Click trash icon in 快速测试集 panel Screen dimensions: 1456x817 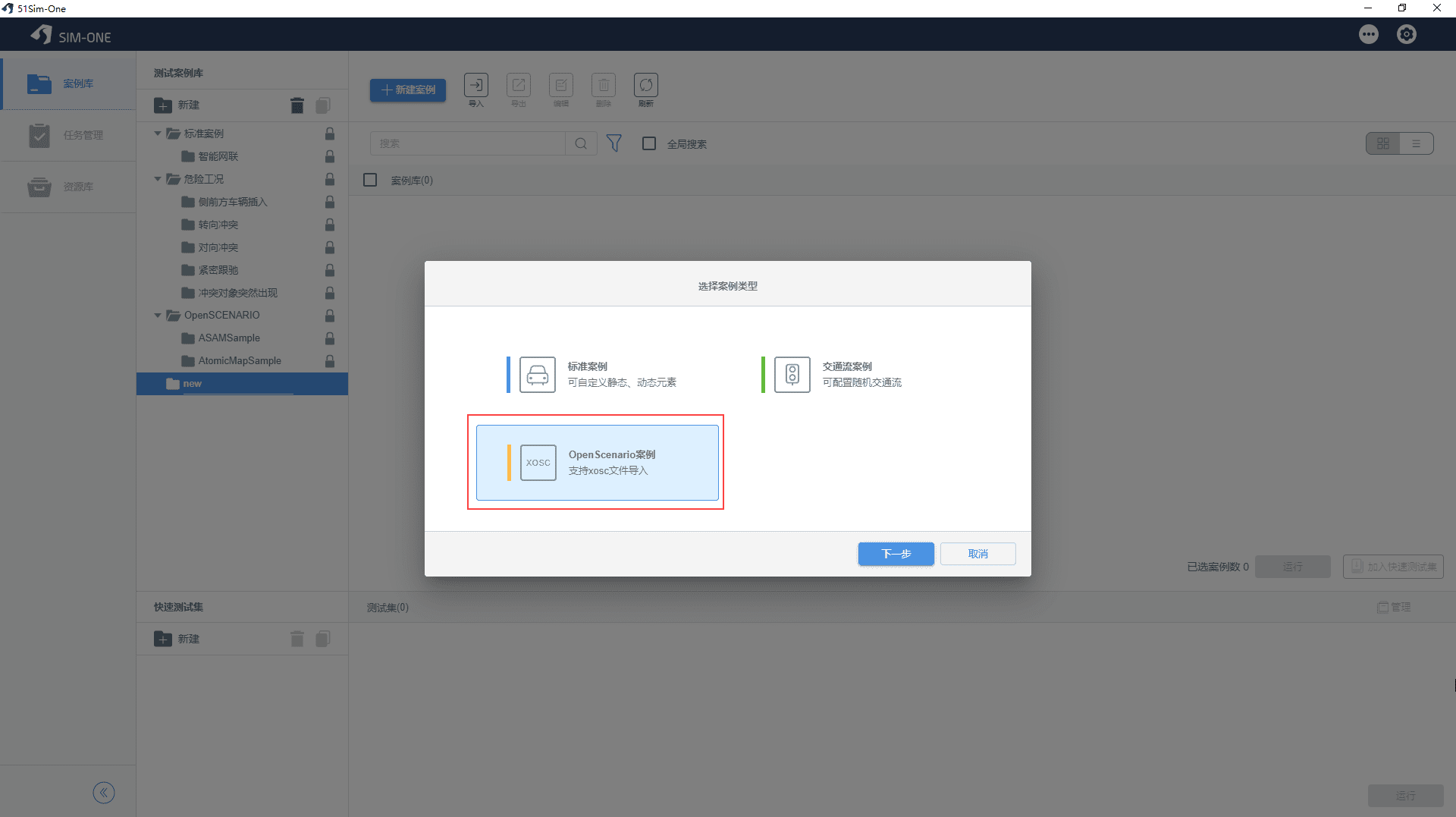point(297,639)
